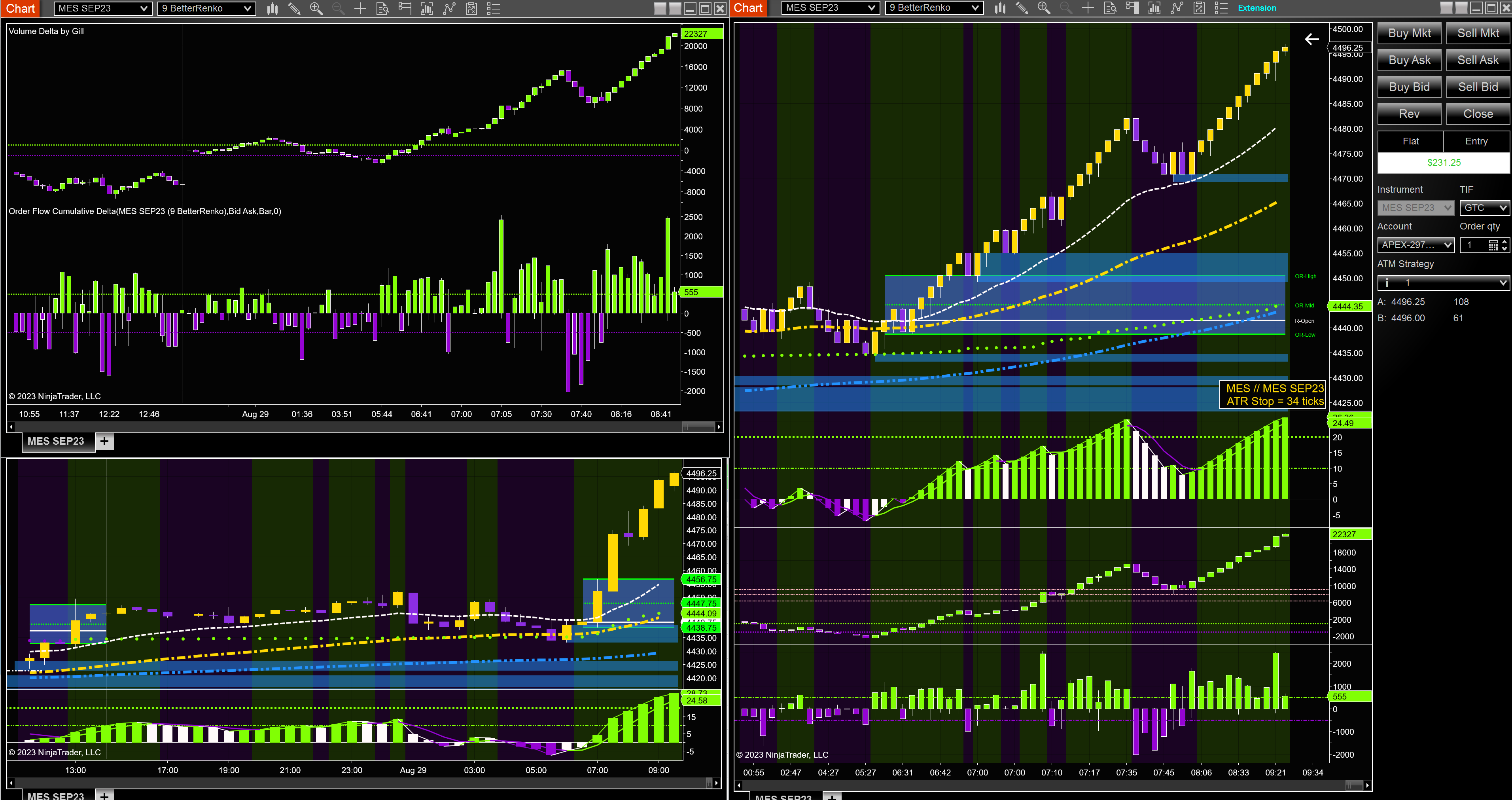The width and height of the screenshot is (1512, 800).
Task: Open bar style icon in right chart toolbar
Action: [1000, 8]
